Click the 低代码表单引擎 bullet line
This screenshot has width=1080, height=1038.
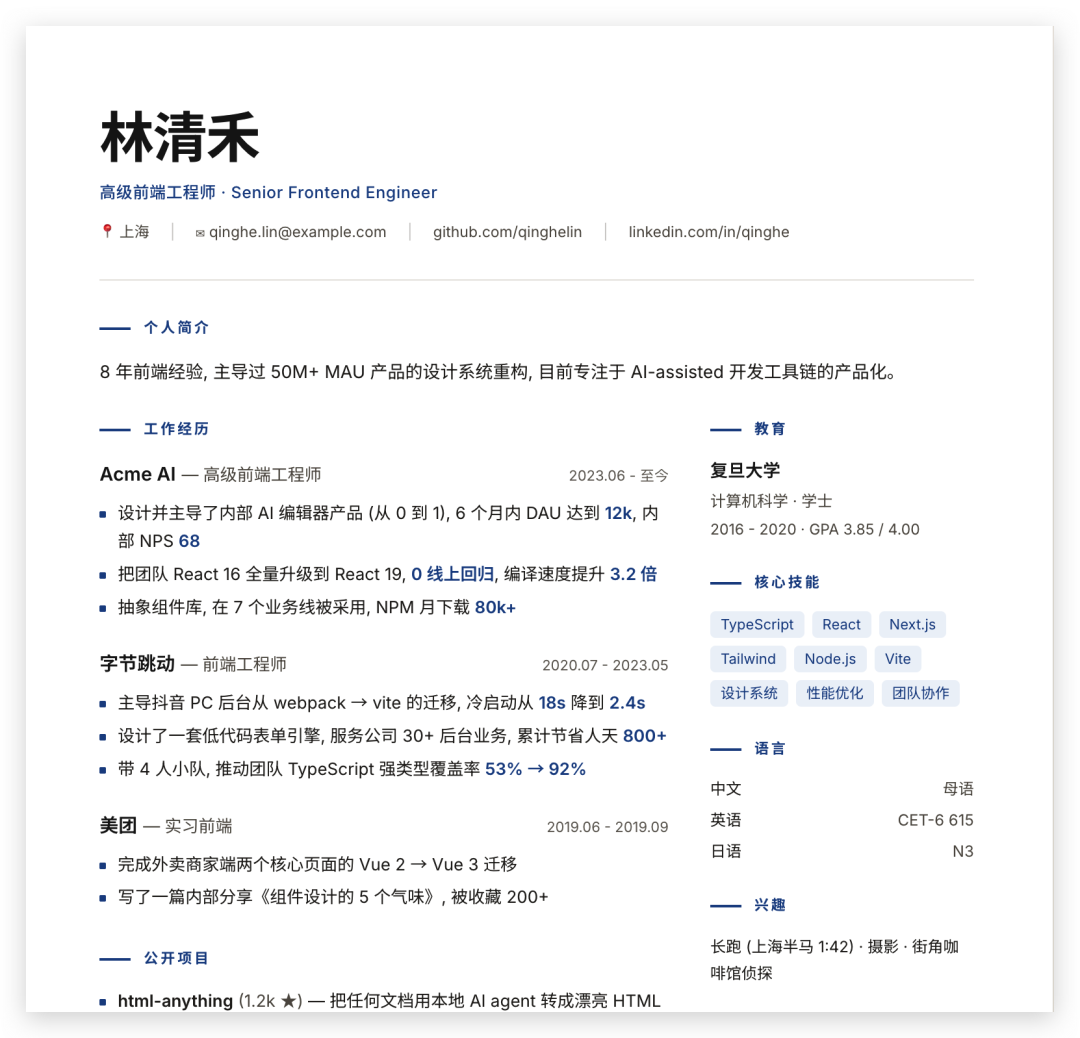[392, 736]
